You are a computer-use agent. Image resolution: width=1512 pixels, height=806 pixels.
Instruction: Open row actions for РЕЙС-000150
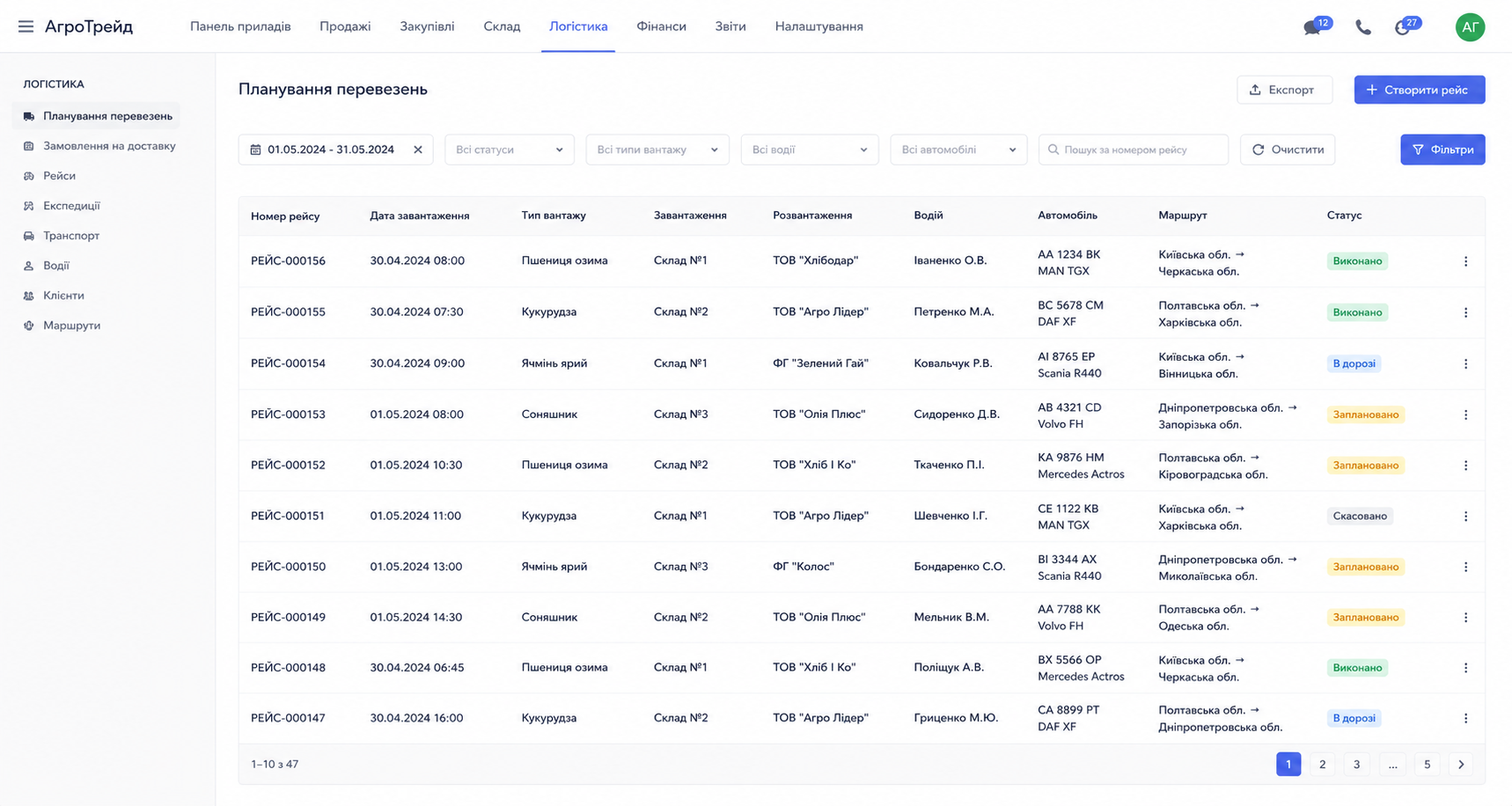pyautogui.click(x=1465, y=567)
